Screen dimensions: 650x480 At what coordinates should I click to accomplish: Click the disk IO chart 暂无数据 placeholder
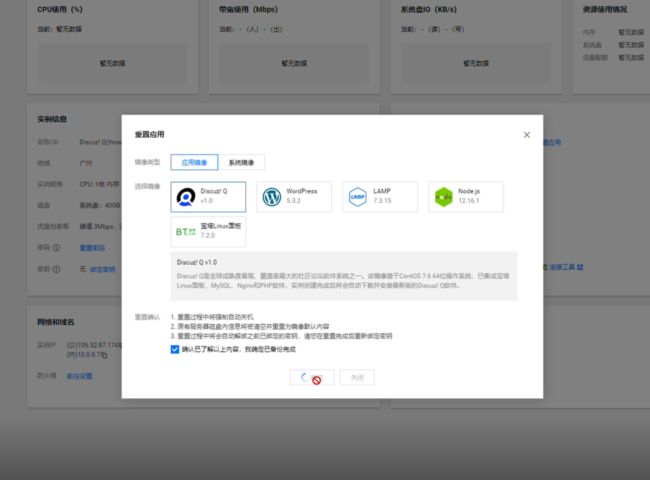tap(476, 63)
